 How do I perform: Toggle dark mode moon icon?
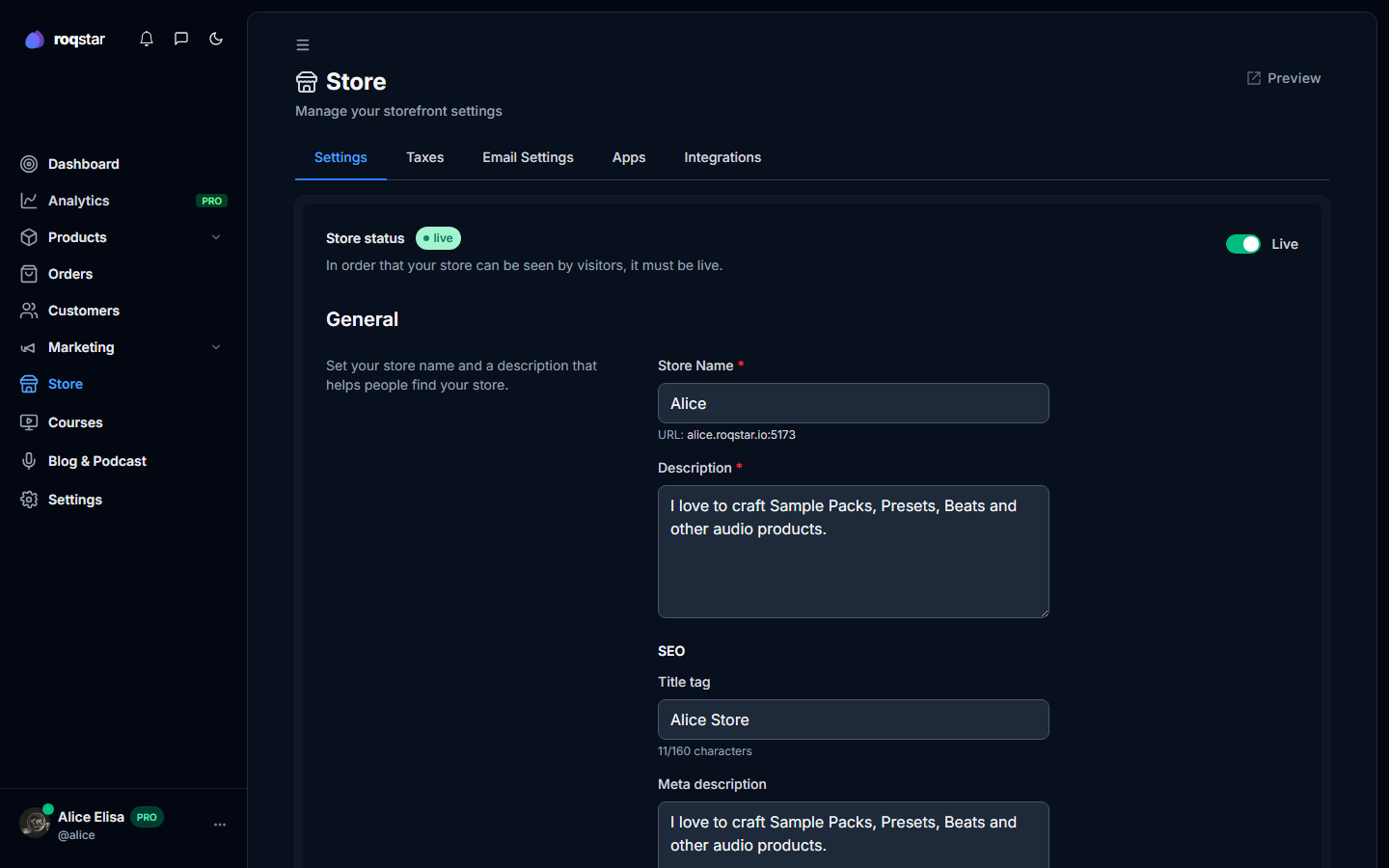pos(216,39)
